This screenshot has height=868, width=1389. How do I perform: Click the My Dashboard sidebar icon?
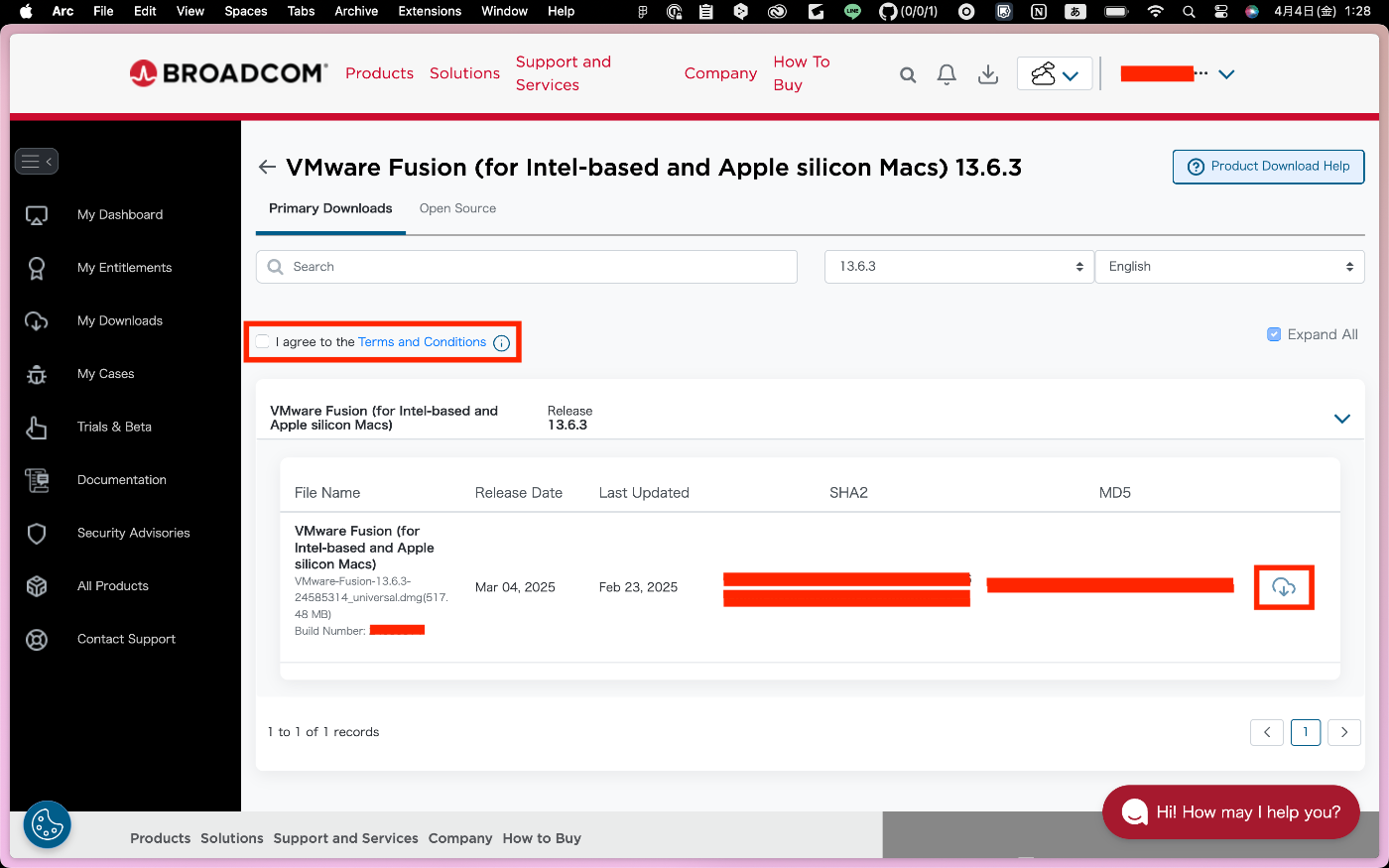(37, 215)
